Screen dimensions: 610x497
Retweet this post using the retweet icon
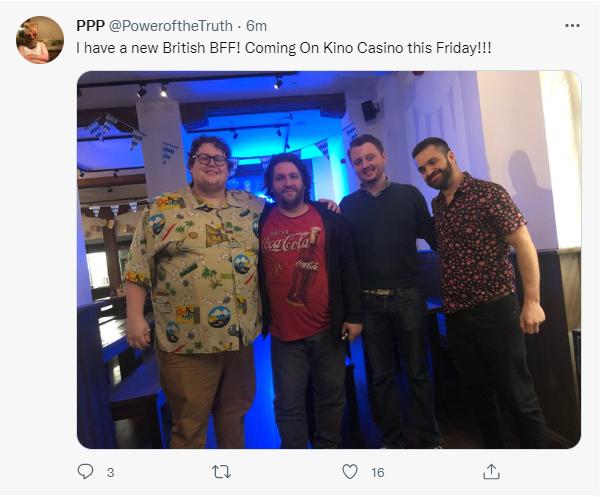click(221, 472)
